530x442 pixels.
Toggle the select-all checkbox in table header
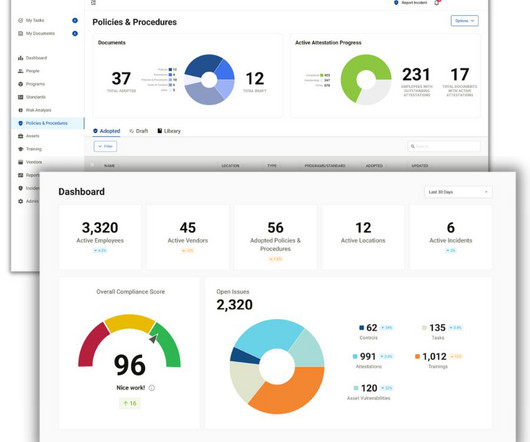92,165
